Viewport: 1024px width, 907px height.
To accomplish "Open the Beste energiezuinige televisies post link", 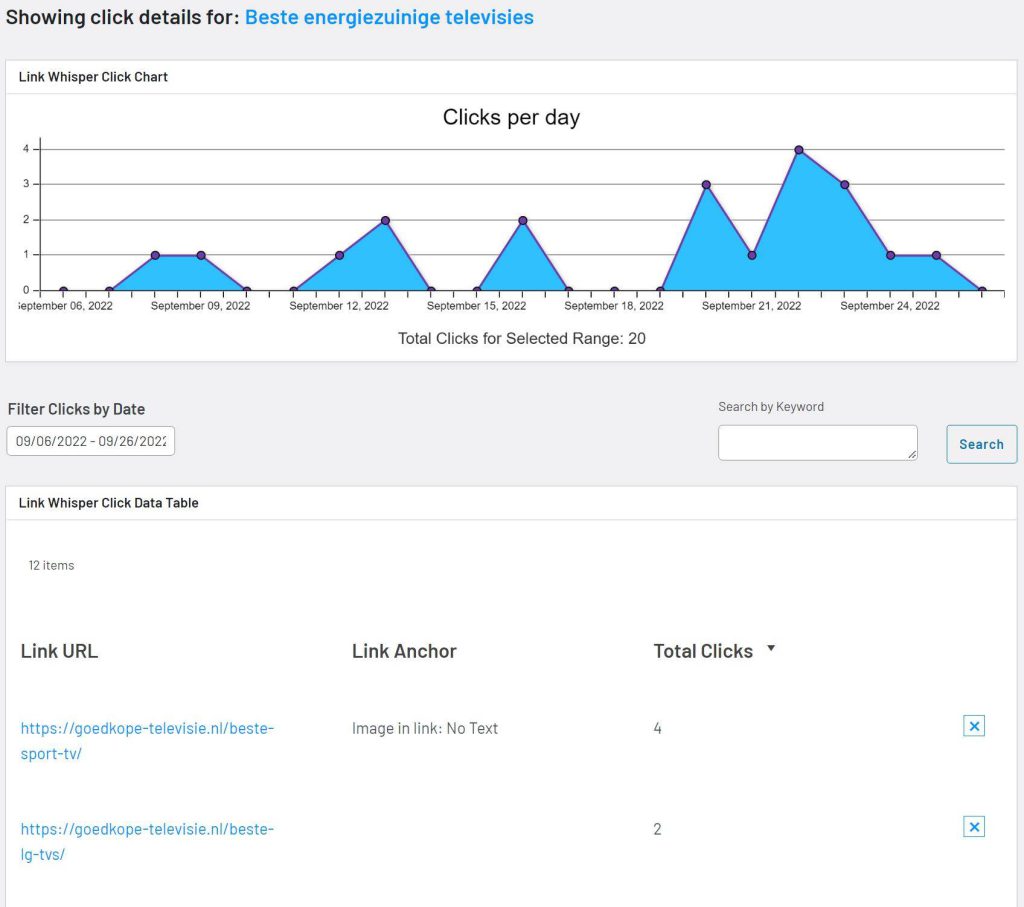I will coord(389,17).
